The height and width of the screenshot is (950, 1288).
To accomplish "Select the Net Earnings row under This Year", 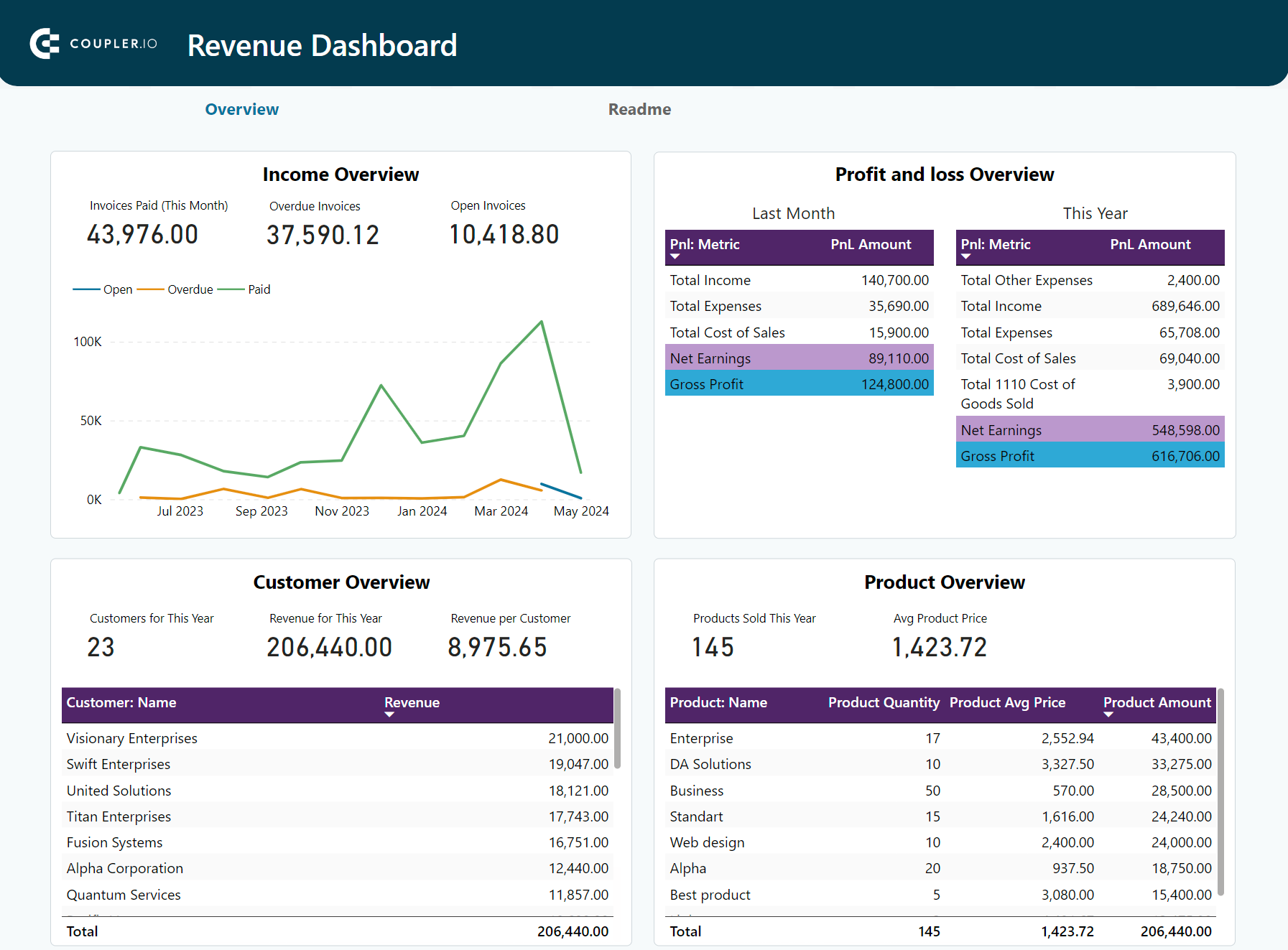I will 1089,429.
